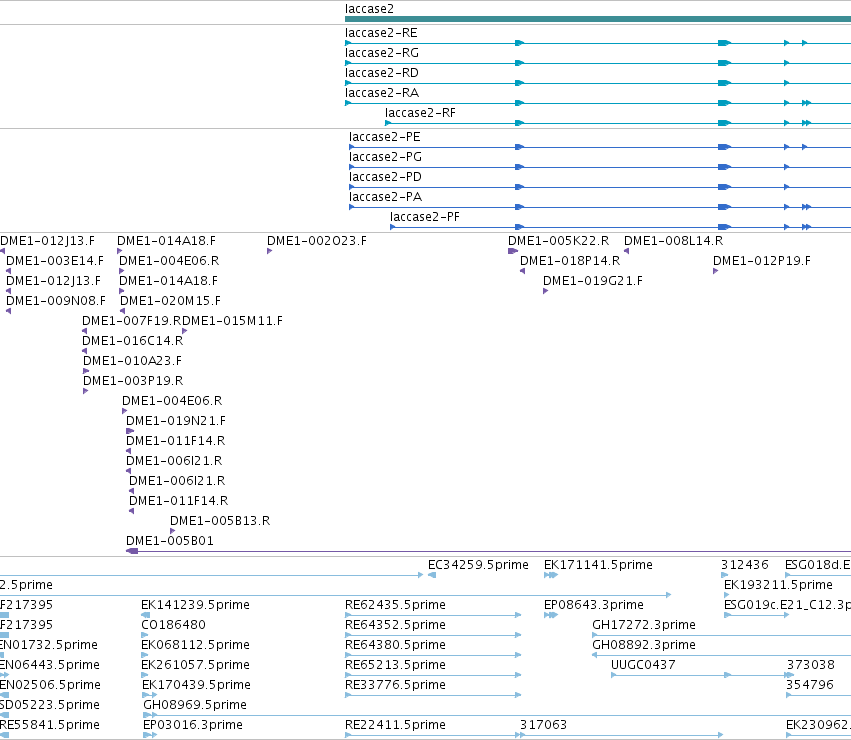The width and height of the screenshot is (851, 740).
Task: Select the EK068112.5prime label
Action: pyautogui.click(x=195, y=645)
